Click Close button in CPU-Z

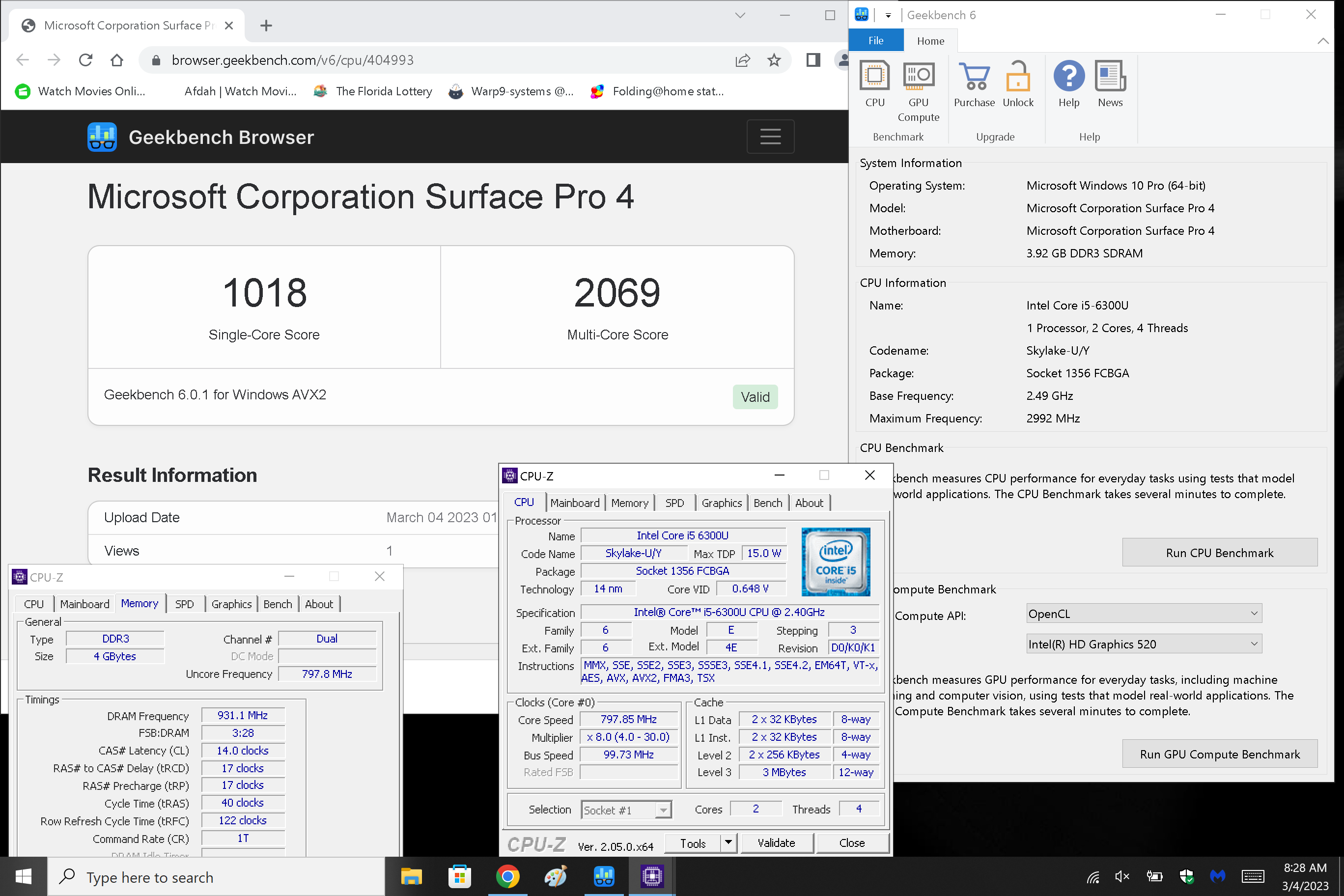(x=852, y=843)
